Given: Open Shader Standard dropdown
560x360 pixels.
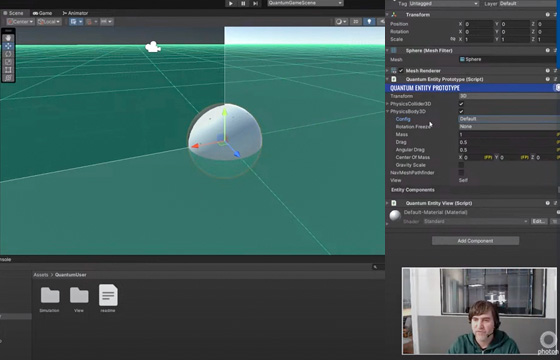Looking at the screenshot, I should coord(476,221).
